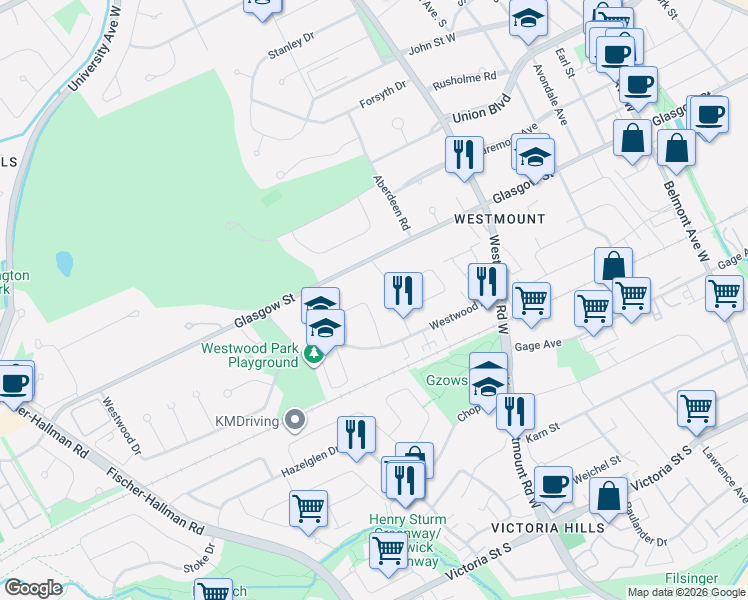
Task: Open the grocery cart marker near Belmont Ave W
Action: [x=725, y=297]
